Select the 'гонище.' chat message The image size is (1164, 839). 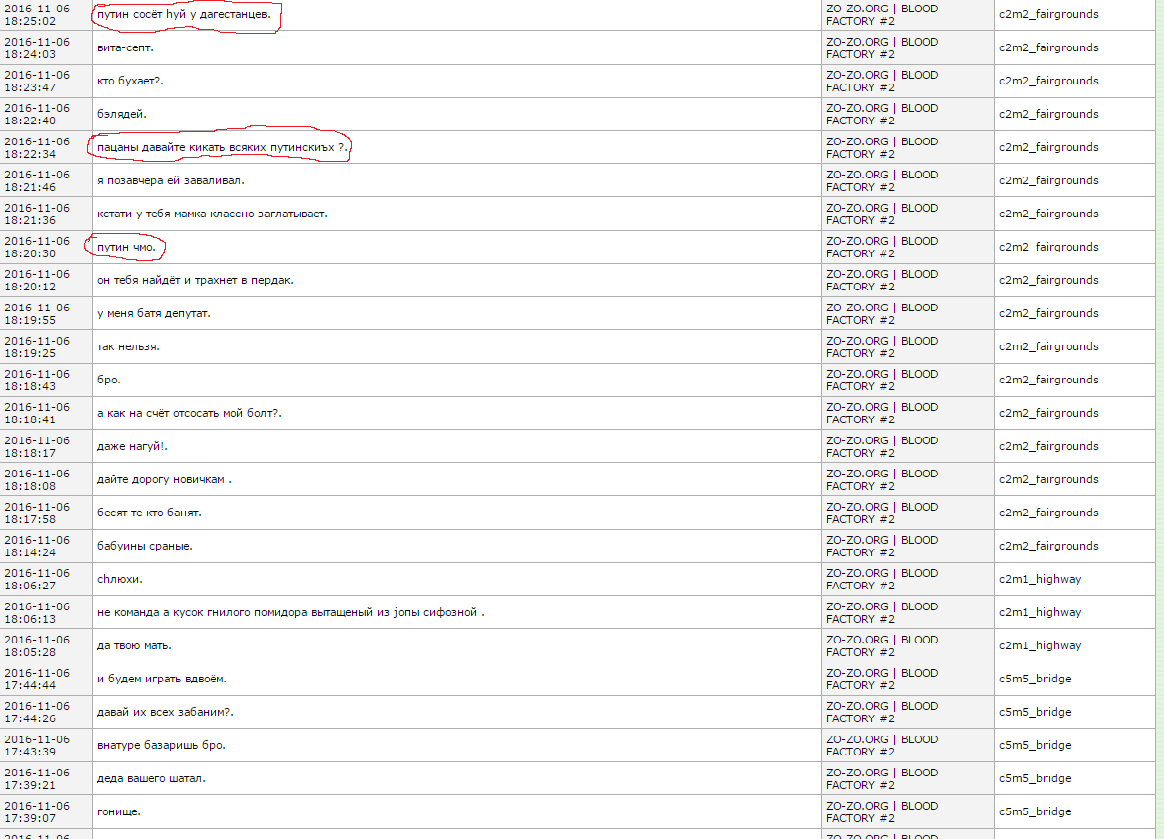tap(118, 811)
